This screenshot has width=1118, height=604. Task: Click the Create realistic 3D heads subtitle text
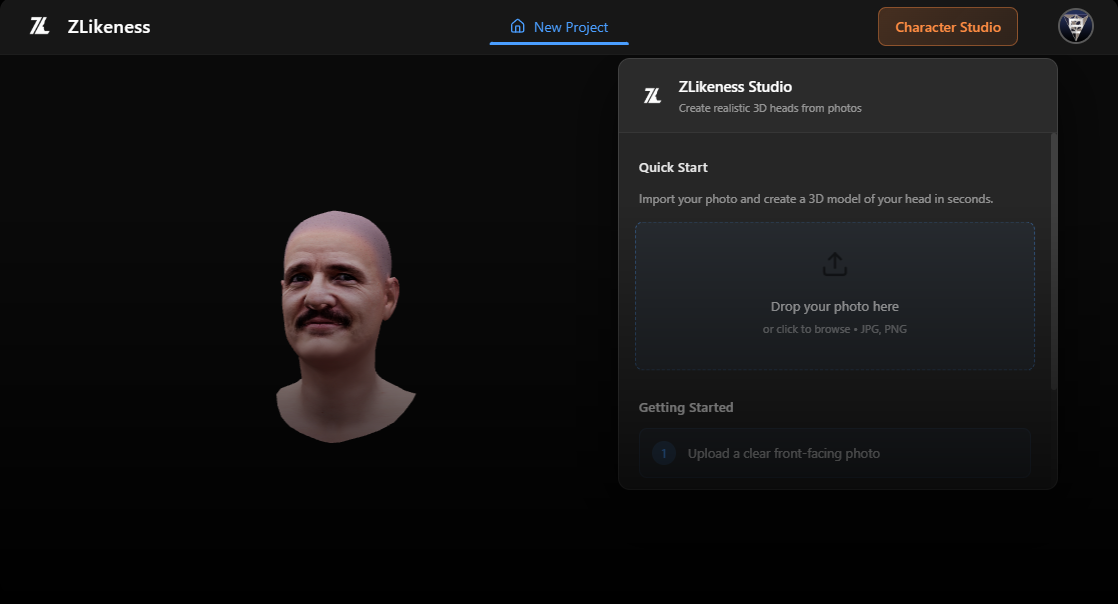tap(770, 108)
